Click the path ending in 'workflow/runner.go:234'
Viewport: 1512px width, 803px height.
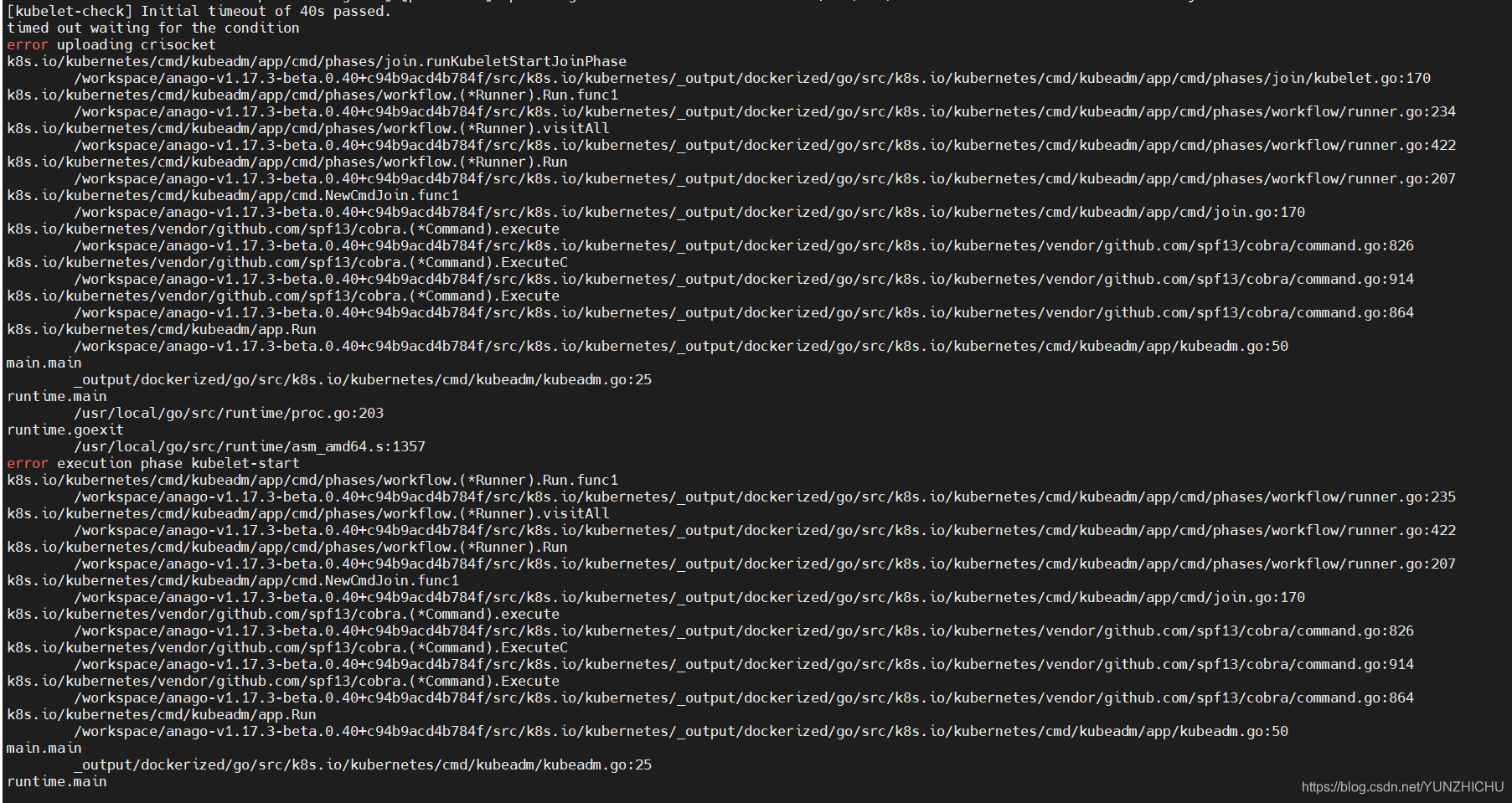tap(765, 112)
